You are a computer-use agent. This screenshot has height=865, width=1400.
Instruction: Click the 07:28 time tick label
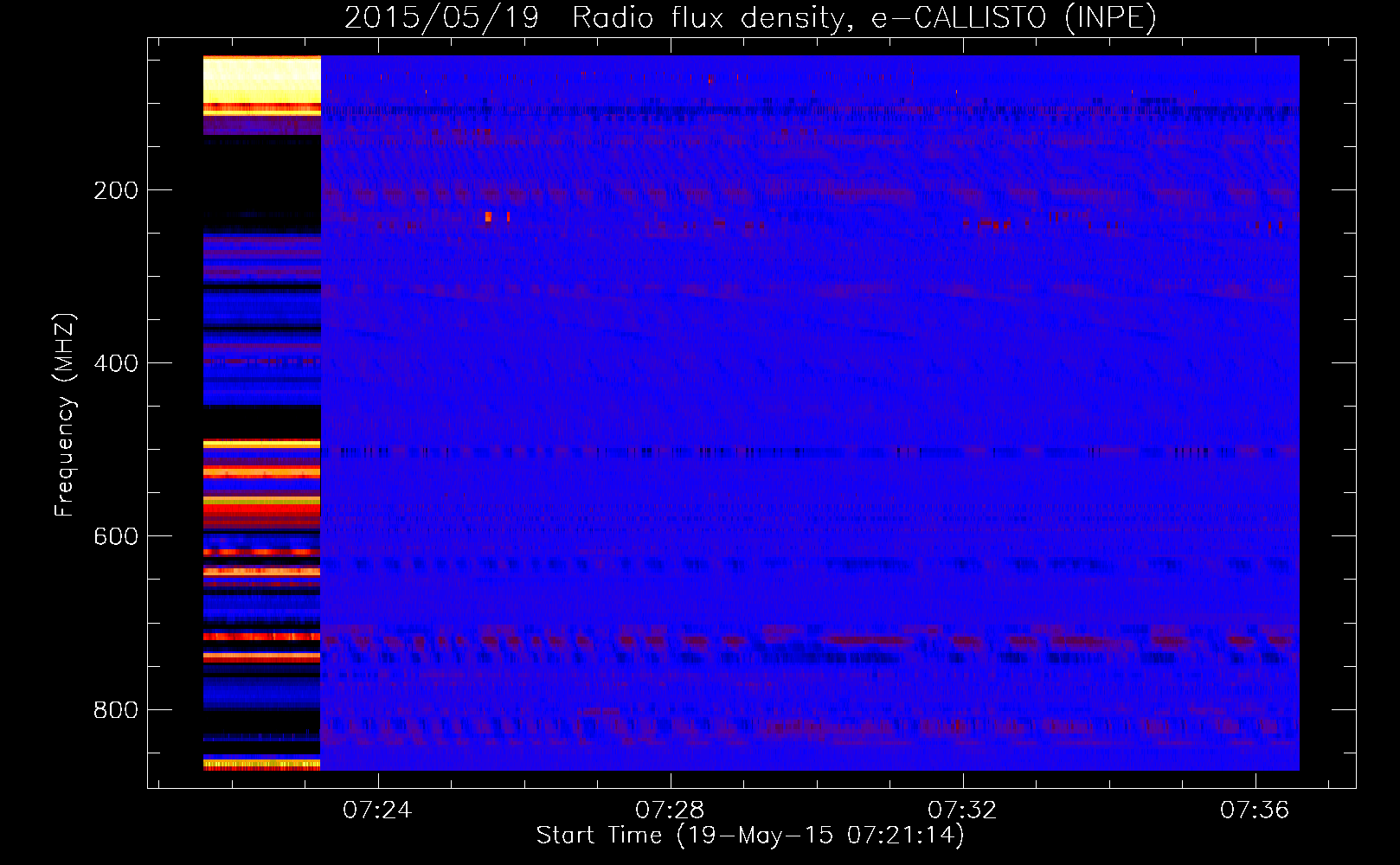[x=670, y=811]
